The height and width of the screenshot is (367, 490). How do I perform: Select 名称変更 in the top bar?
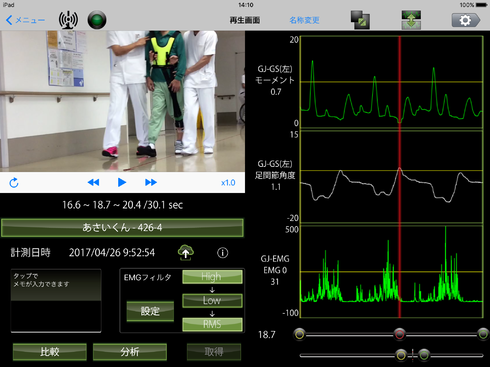pyautogui.click(x=304, y=20)
